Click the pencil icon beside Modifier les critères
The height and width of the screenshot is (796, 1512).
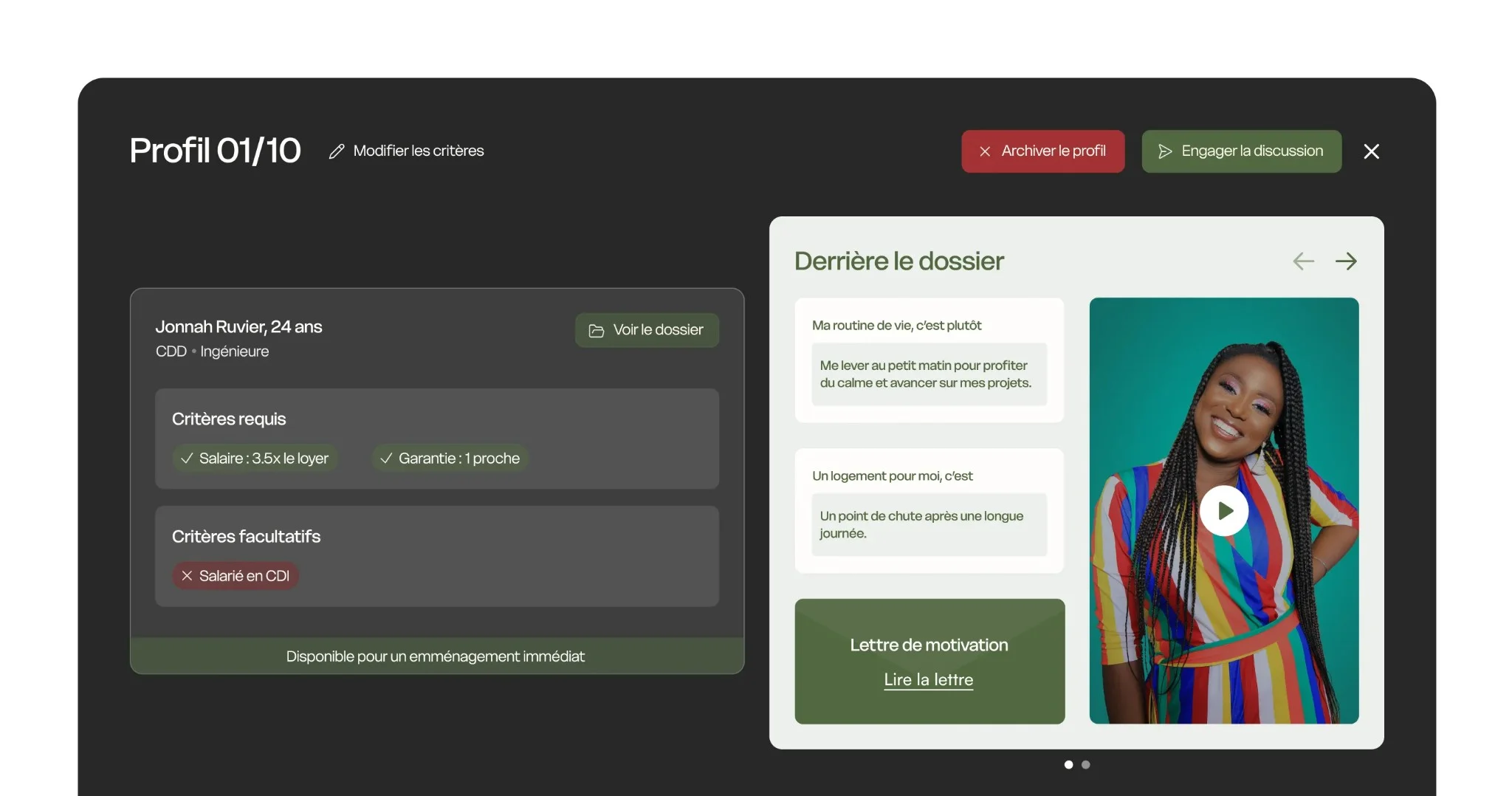[337, 151]
